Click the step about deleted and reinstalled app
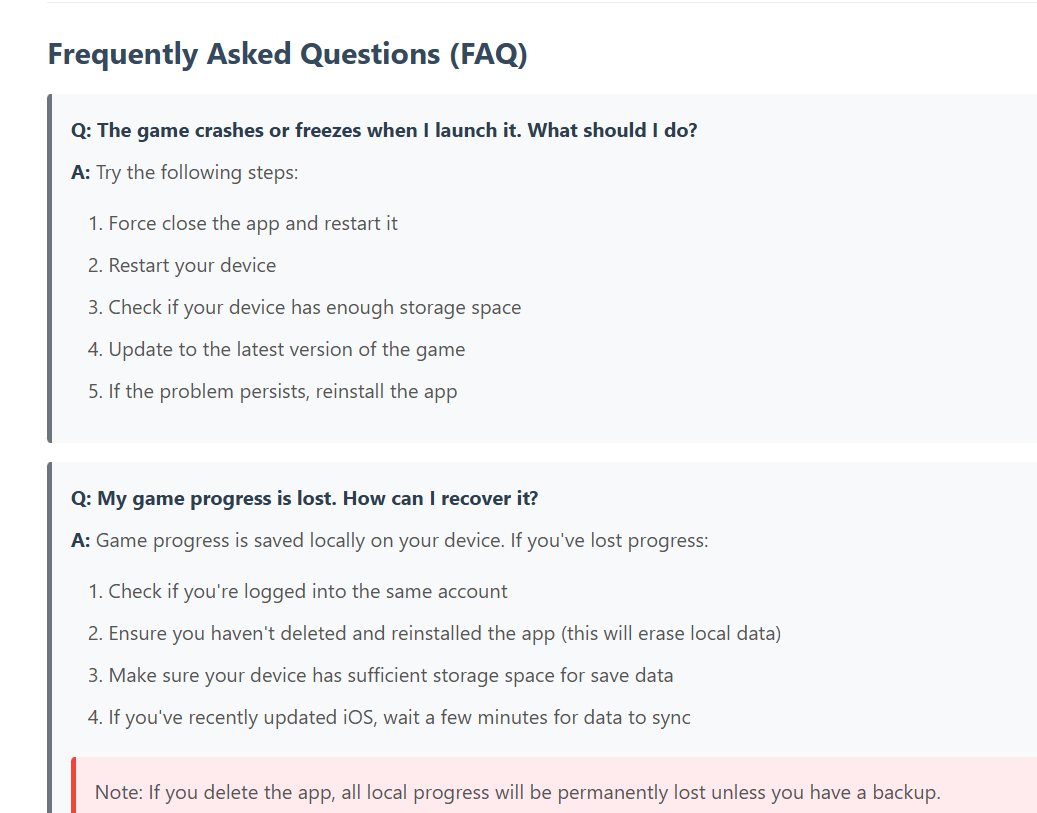Viewport: 1037px width, 813px height. click(x=444, y=634)
